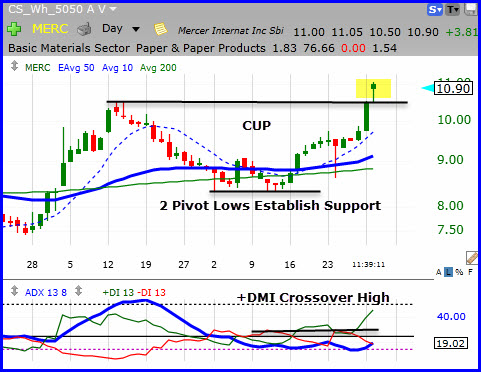This screenshot has height=372, width=481.
Task: Click the arrows icon after ADX 13 8
Action: click(x=78, y=291)
